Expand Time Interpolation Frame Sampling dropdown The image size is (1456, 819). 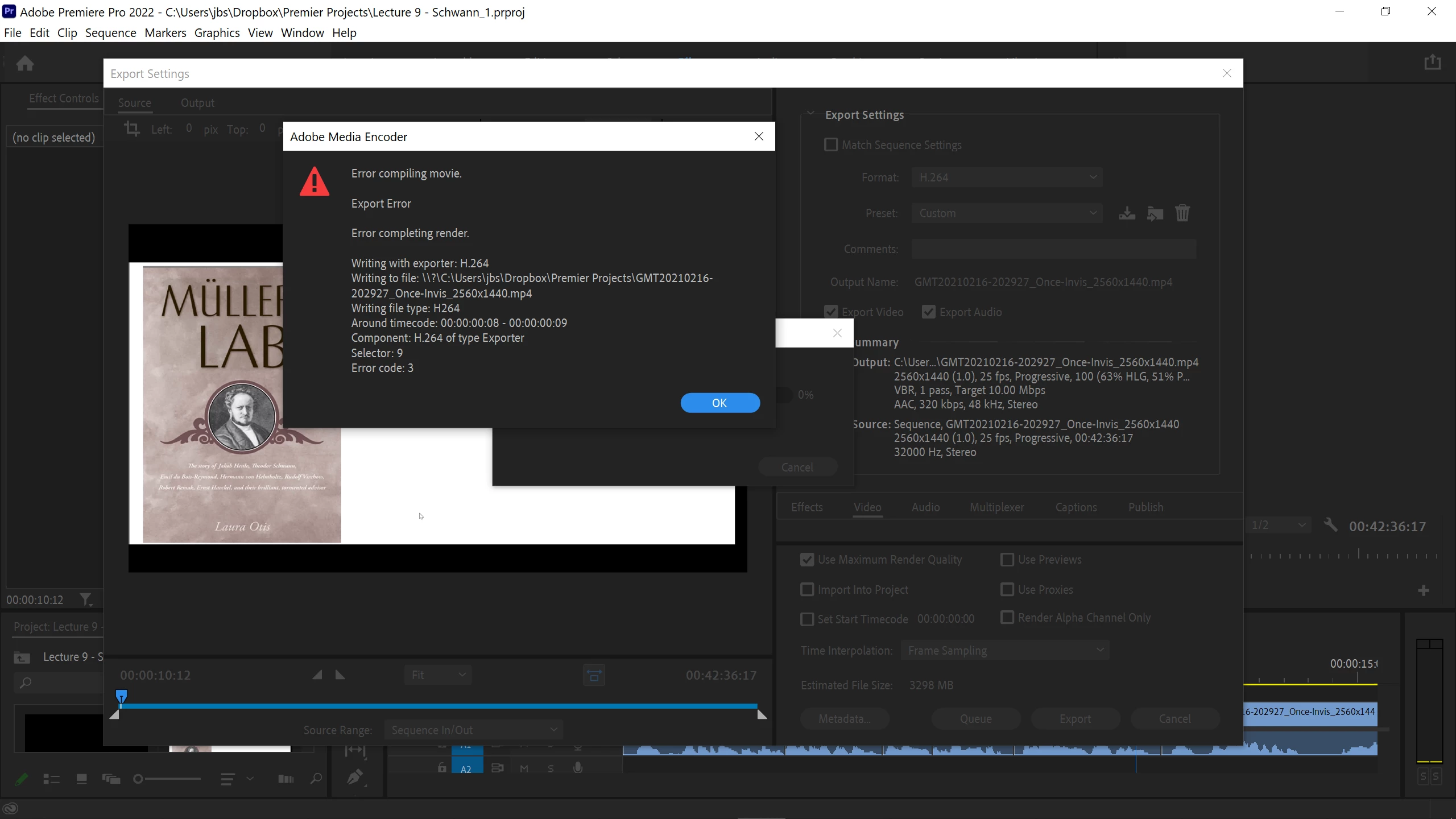(x=1005, y=650)
